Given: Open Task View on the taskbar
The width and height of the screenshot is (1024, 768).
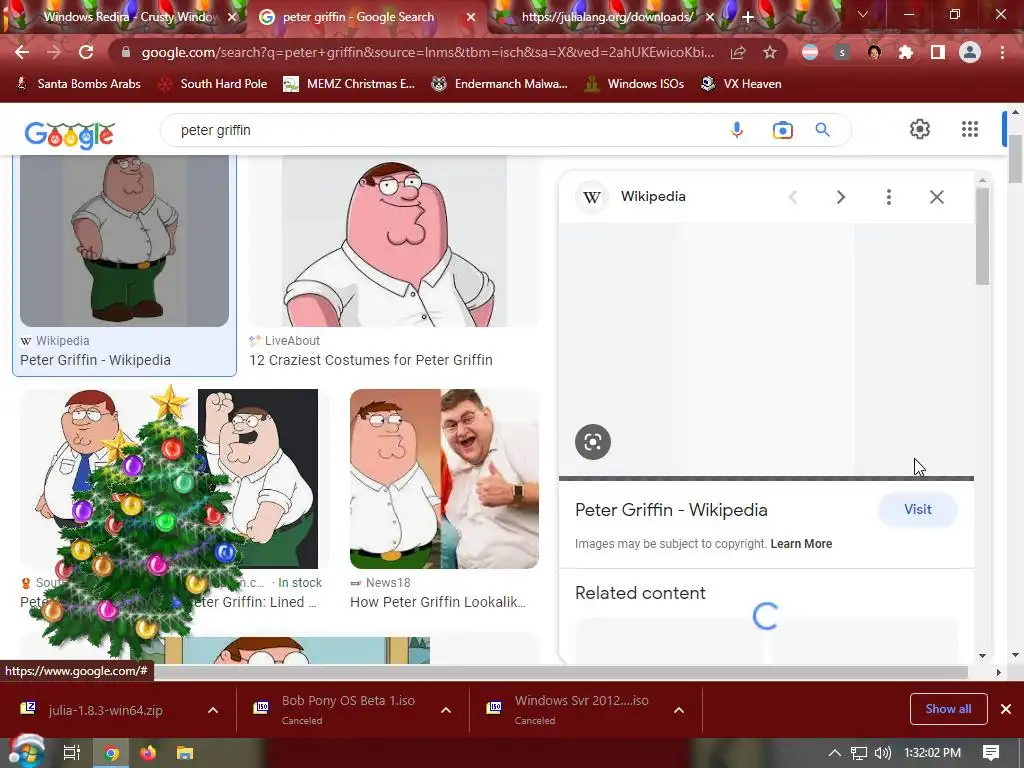Looking at the screenshot, I should point(71,753).
